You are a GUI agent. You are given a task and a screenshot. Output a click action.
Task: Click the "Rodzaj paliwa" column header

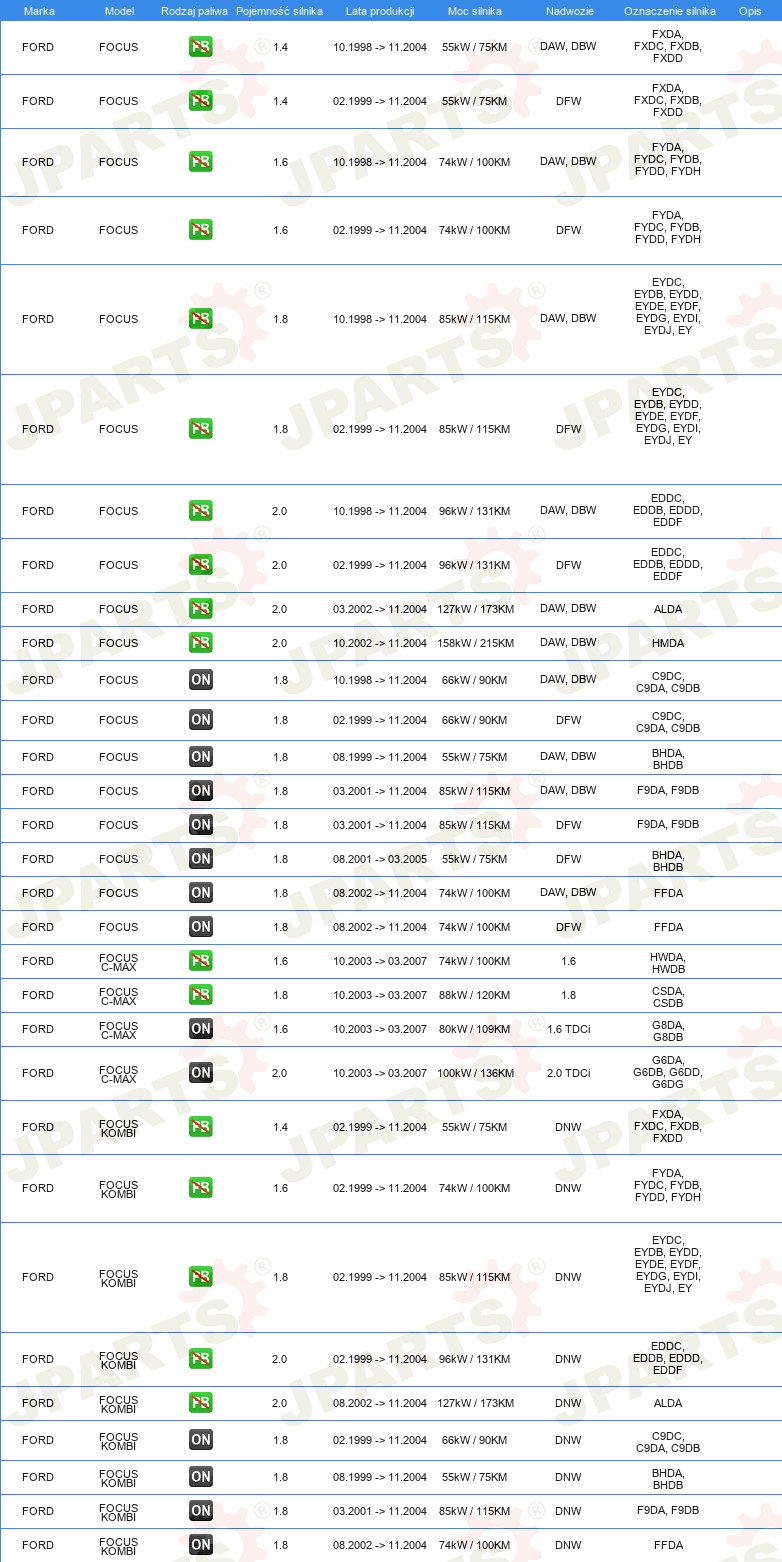coord(194,11)
